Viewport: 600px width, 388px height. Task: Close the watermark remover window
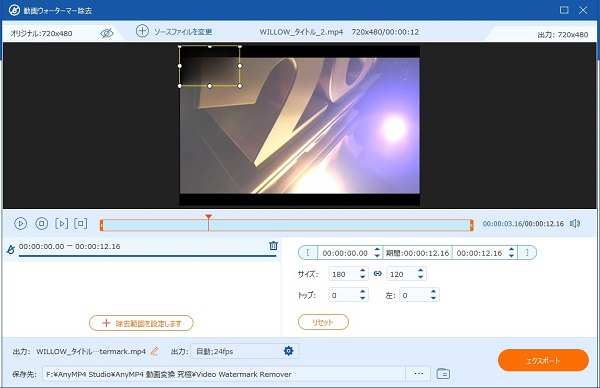click(583, 10)
